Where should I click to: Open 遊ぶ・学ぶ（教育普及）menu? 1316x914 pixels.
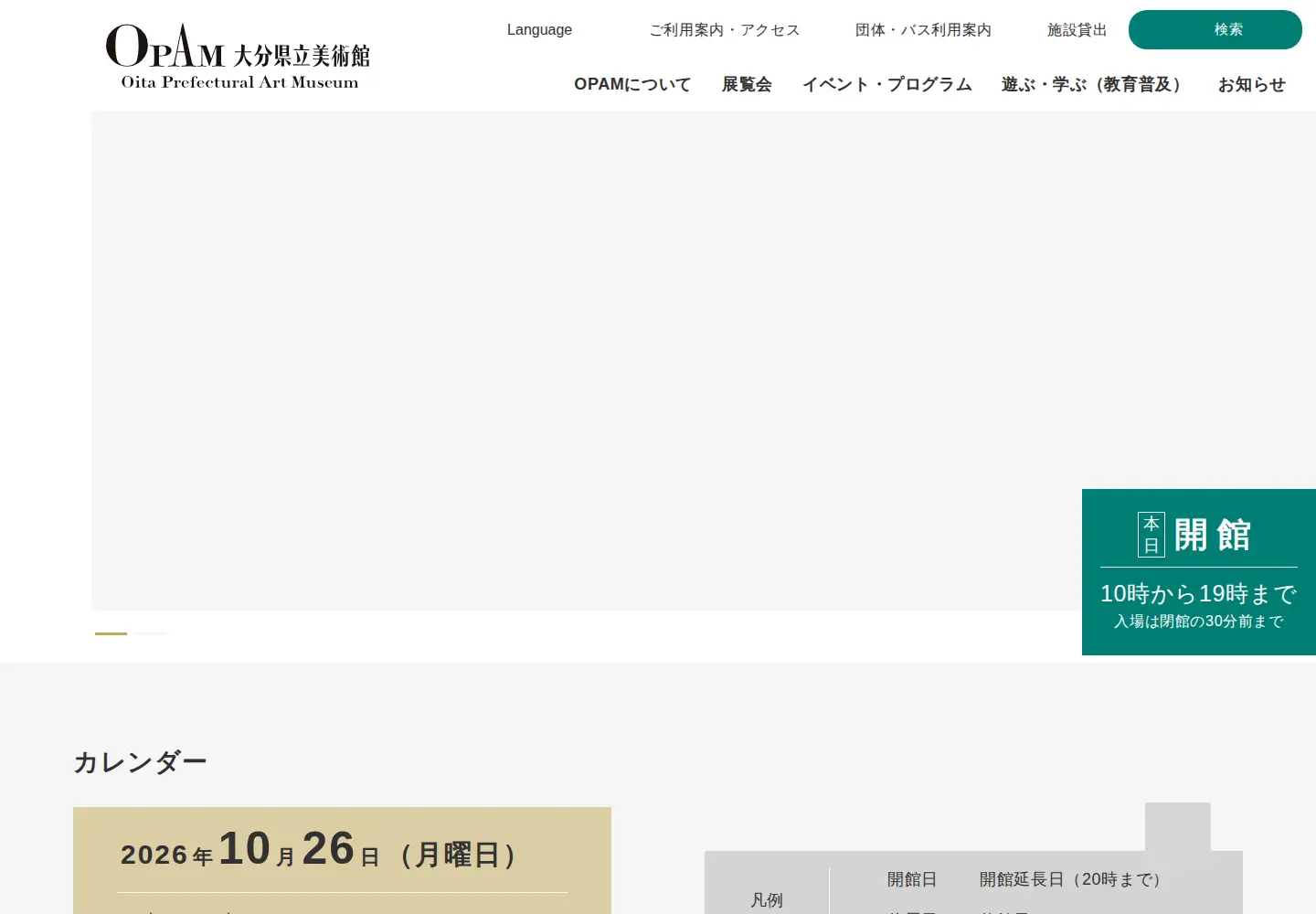pyautogui.click(x=1095, y=84)
